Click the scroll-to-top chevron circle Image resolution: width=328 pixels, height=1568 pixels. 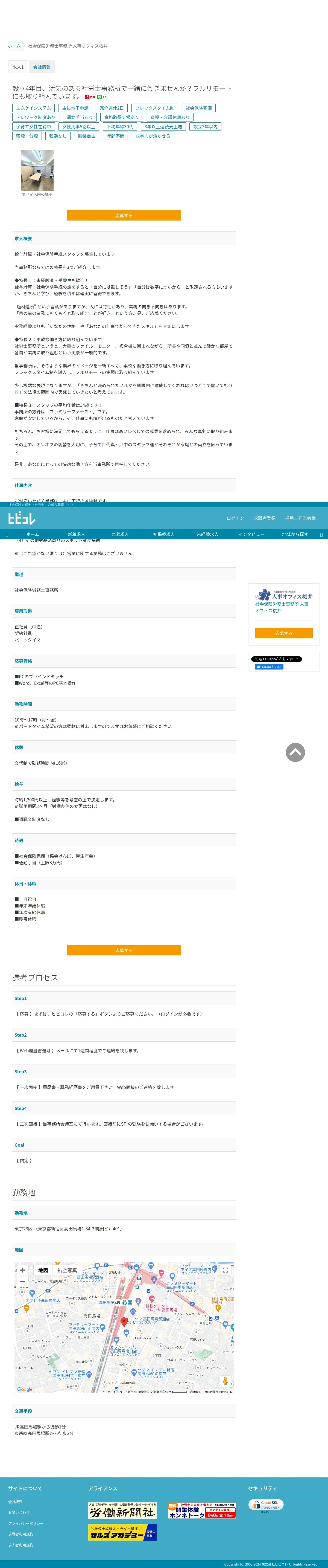click(x=295, y=752)
